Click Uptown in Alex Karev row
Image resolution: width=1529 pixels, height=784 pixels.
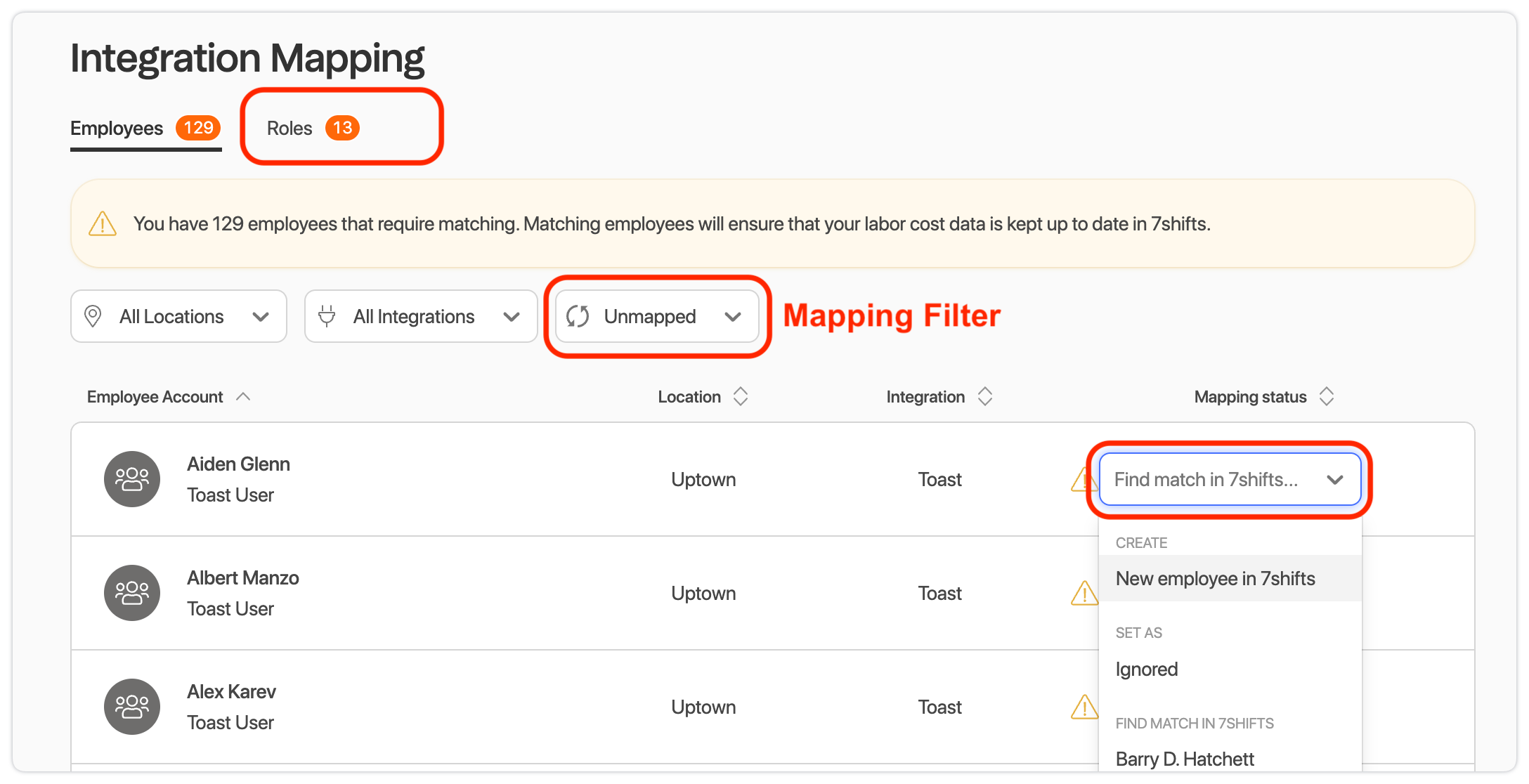click(703, 707)
